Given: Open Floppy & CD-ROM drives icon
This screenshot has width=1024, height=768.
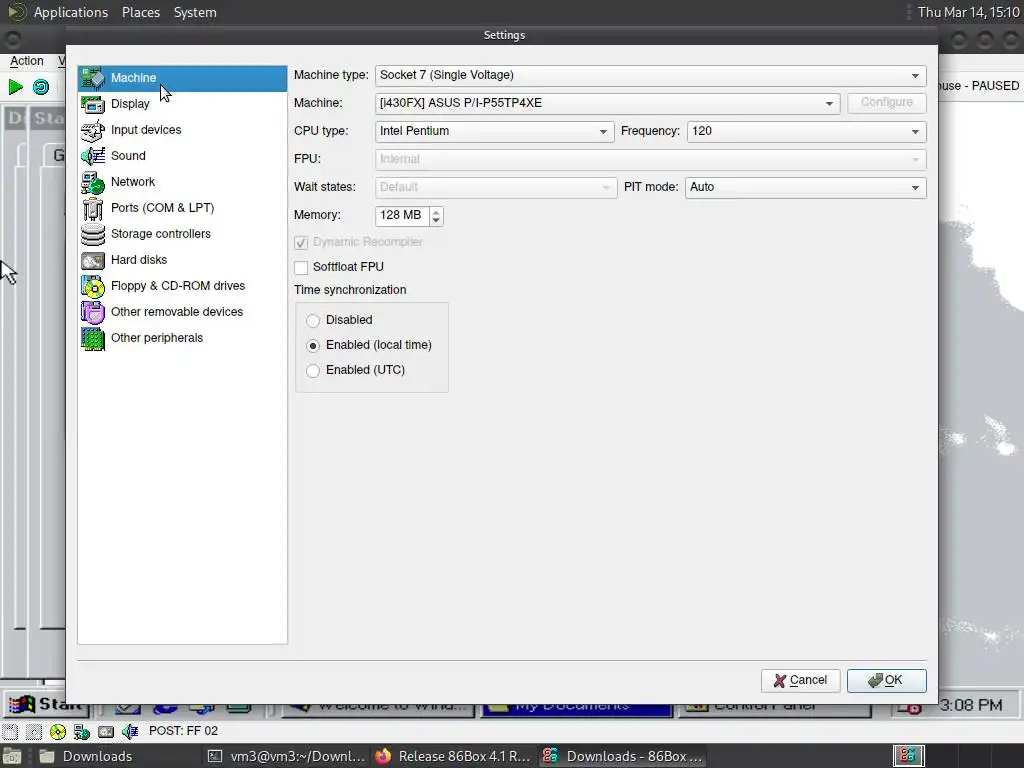Looking at the screenshot, I should 93,286.
